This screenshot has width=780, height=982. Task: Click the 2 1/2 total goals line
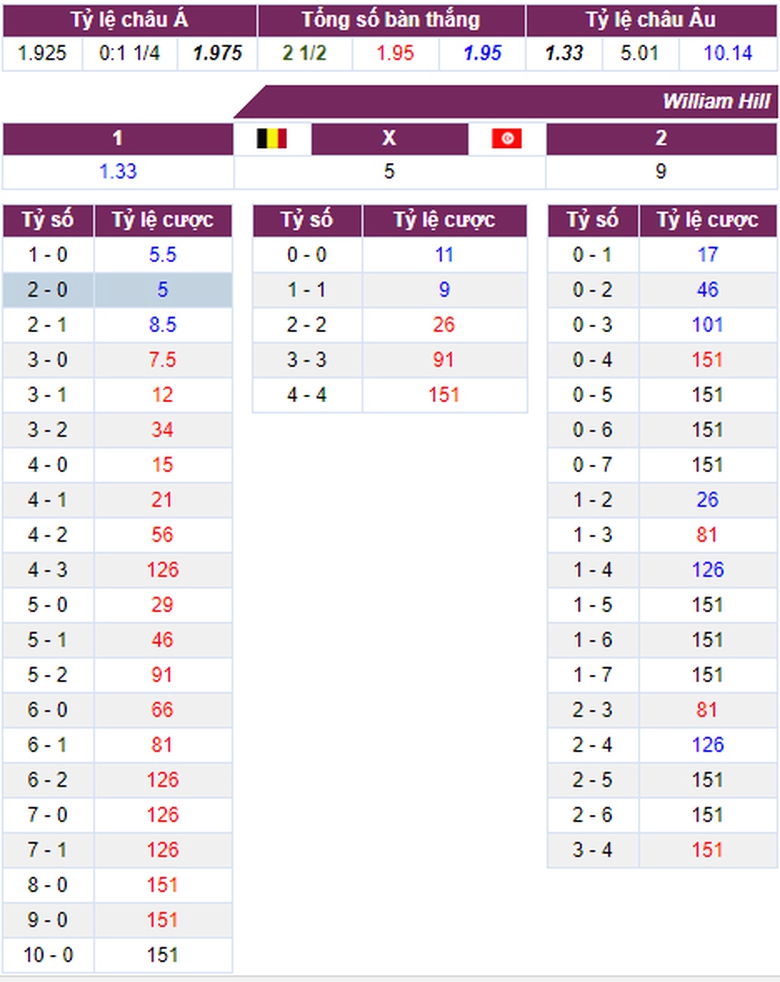click(x=304, y=53)
